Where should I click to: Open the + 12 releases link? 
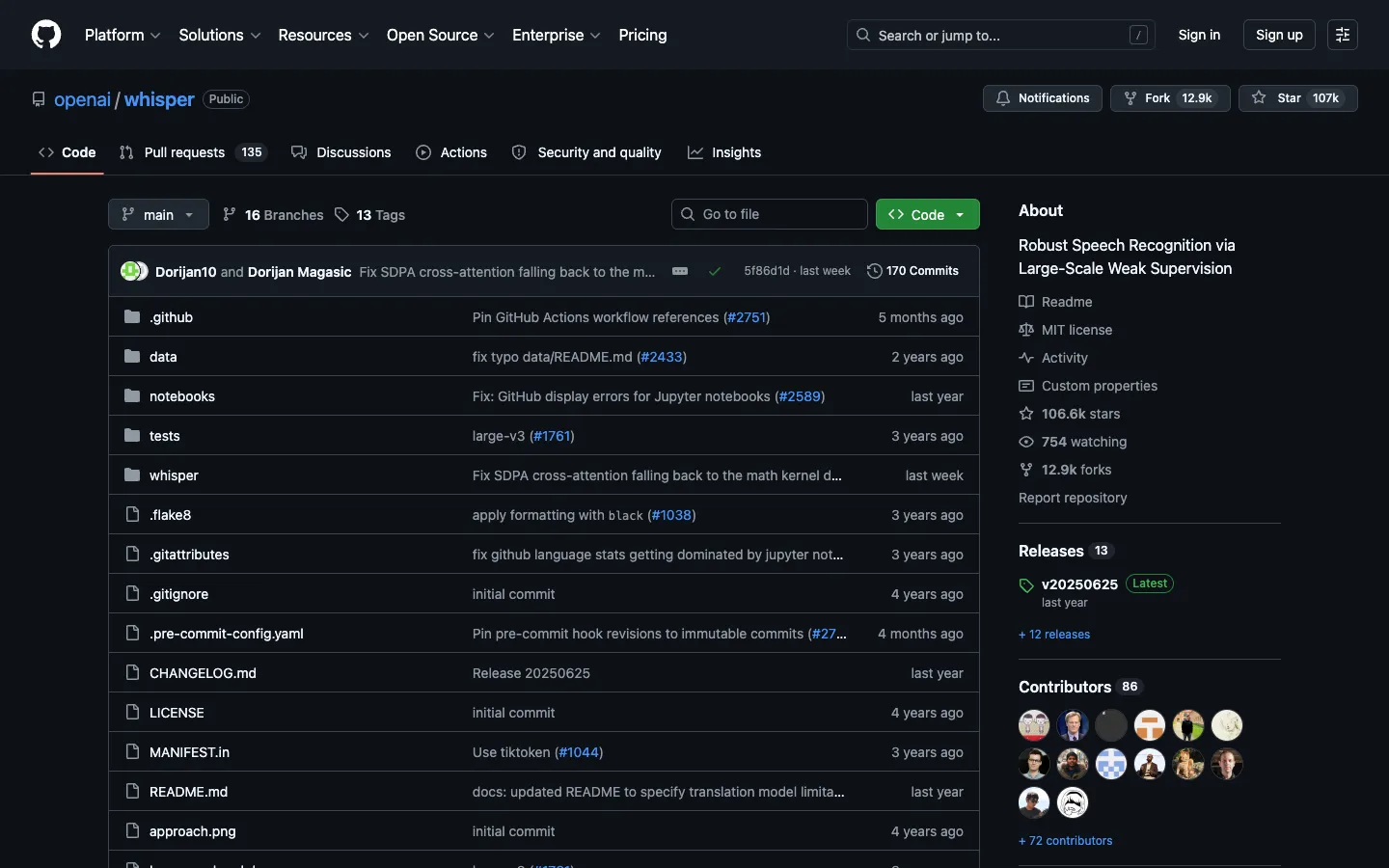[x=1054, y=635]
